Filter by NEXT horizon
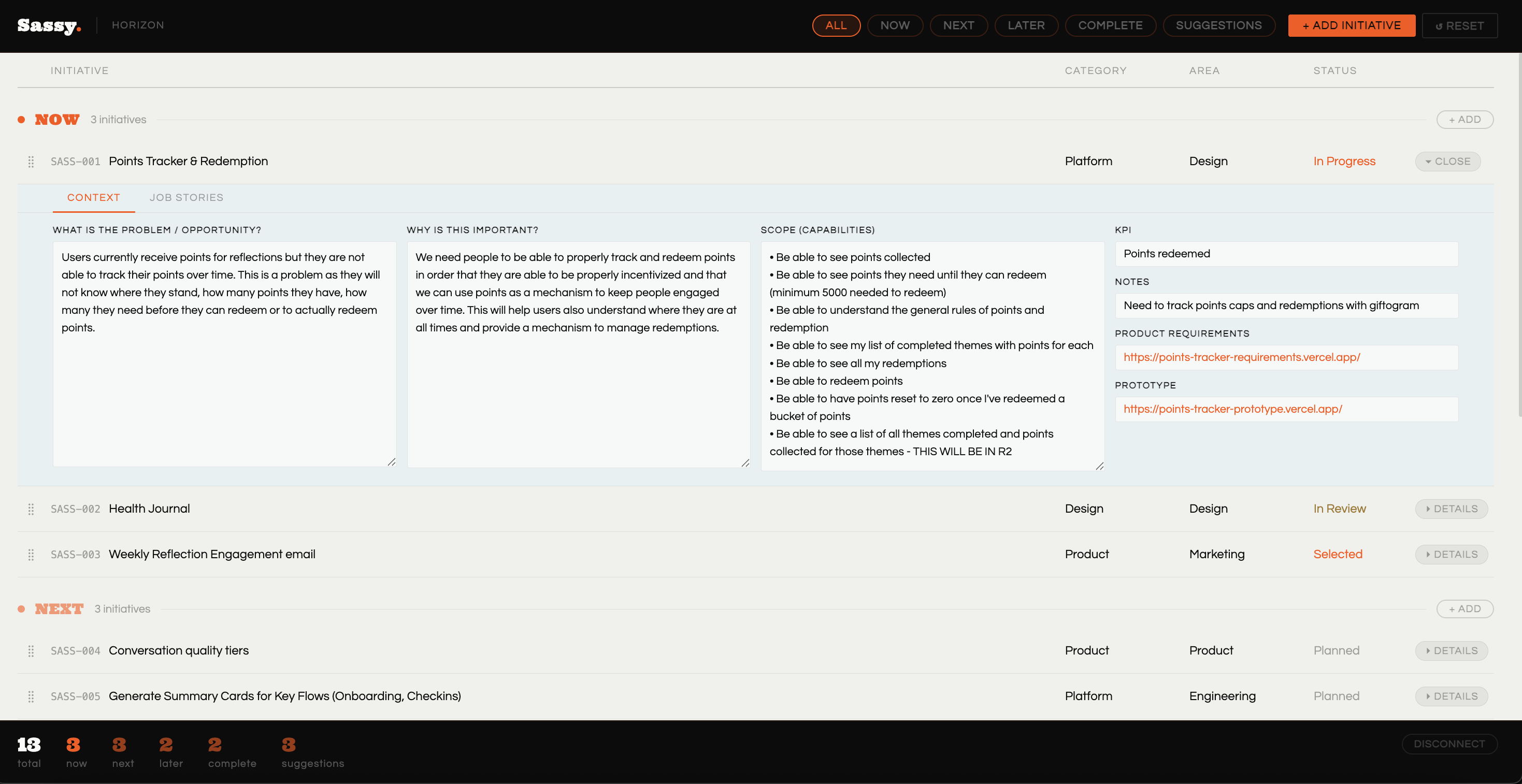The width and height of the screenshot is (1522, 784). point(958,25)
